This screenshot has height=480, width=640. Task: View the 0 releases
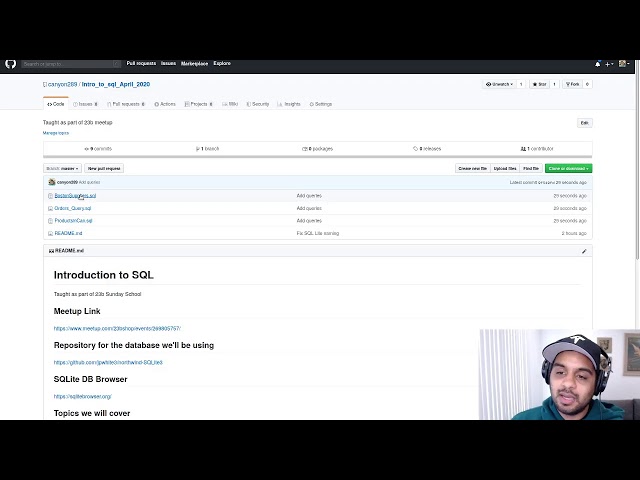pyautogui.click(x=427, y=149)
